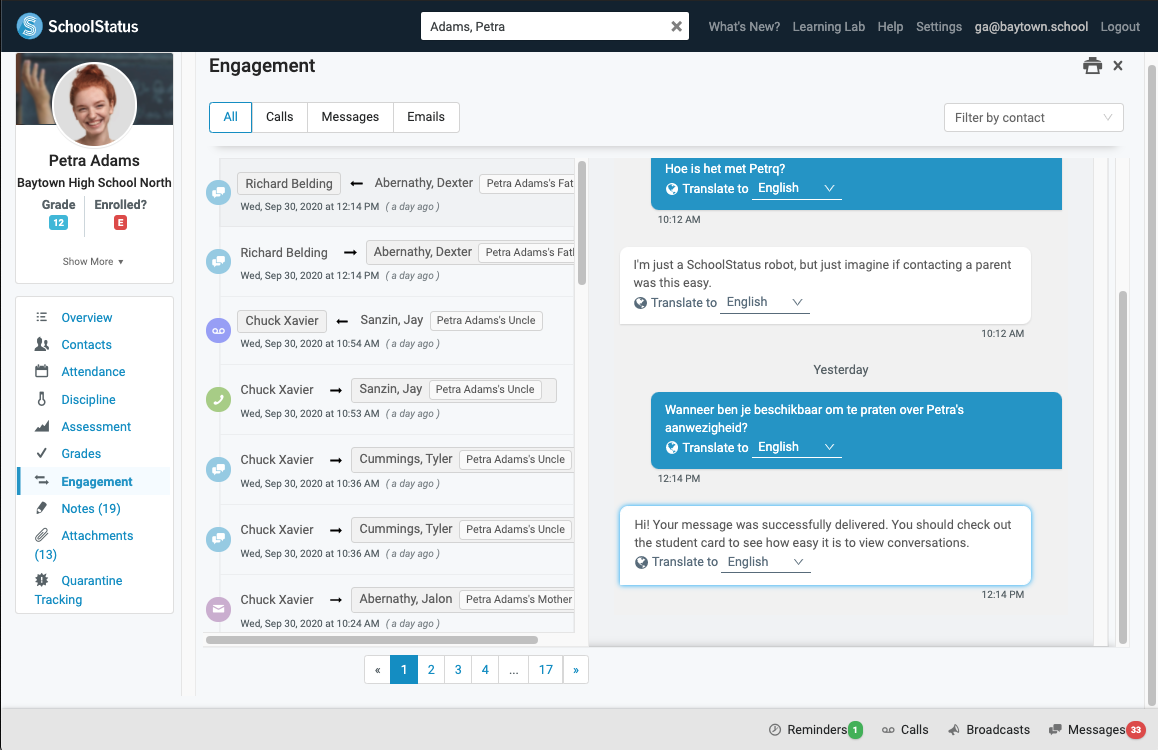The height and width of the screenshot is (750, 1158).
Task: Click the green phone call icon at 10:53 AM
Action: pos(218,400)
